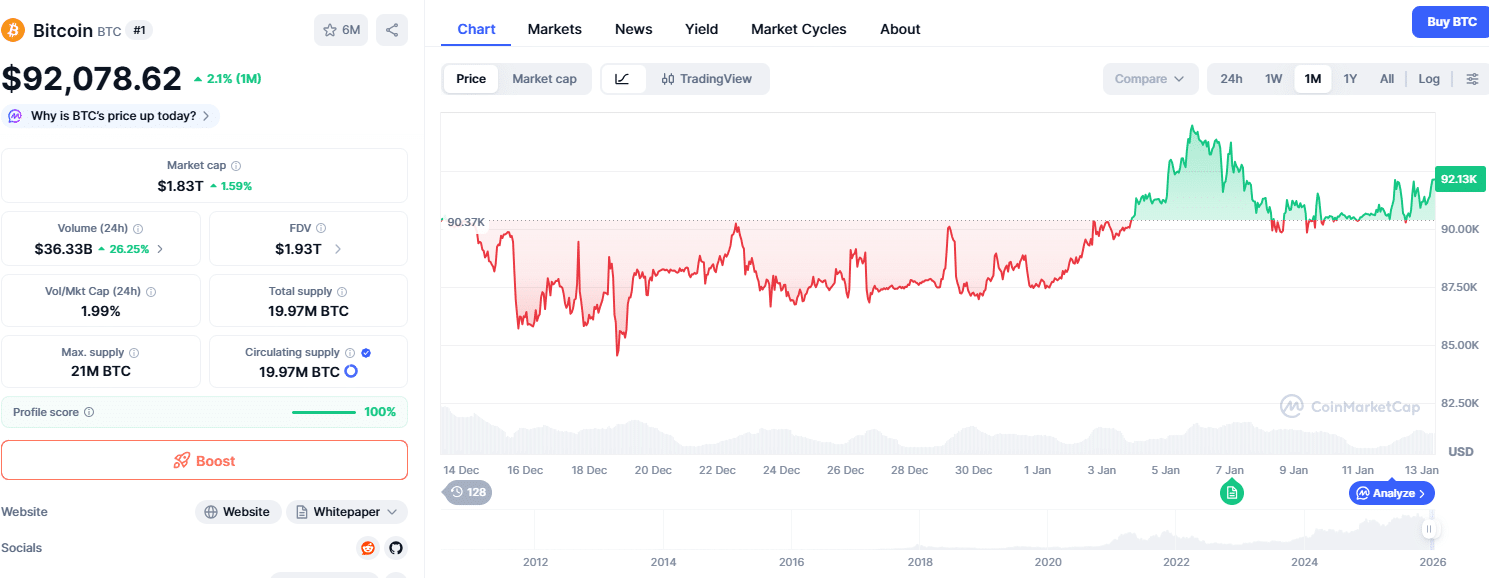The height and width of the screenshot is (578, 1489).
Task: Open the GitHub social icon
Action: click(395, 548)
